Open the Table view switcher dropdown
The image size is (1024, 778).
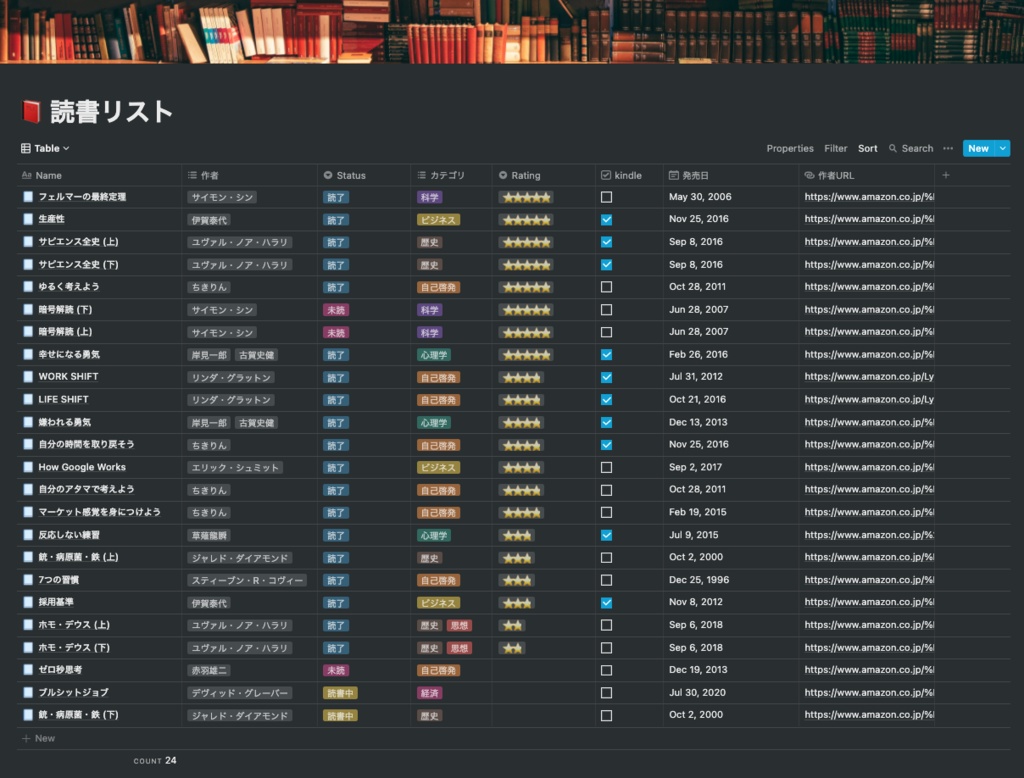pyautogui.click(x=45, y=148)
